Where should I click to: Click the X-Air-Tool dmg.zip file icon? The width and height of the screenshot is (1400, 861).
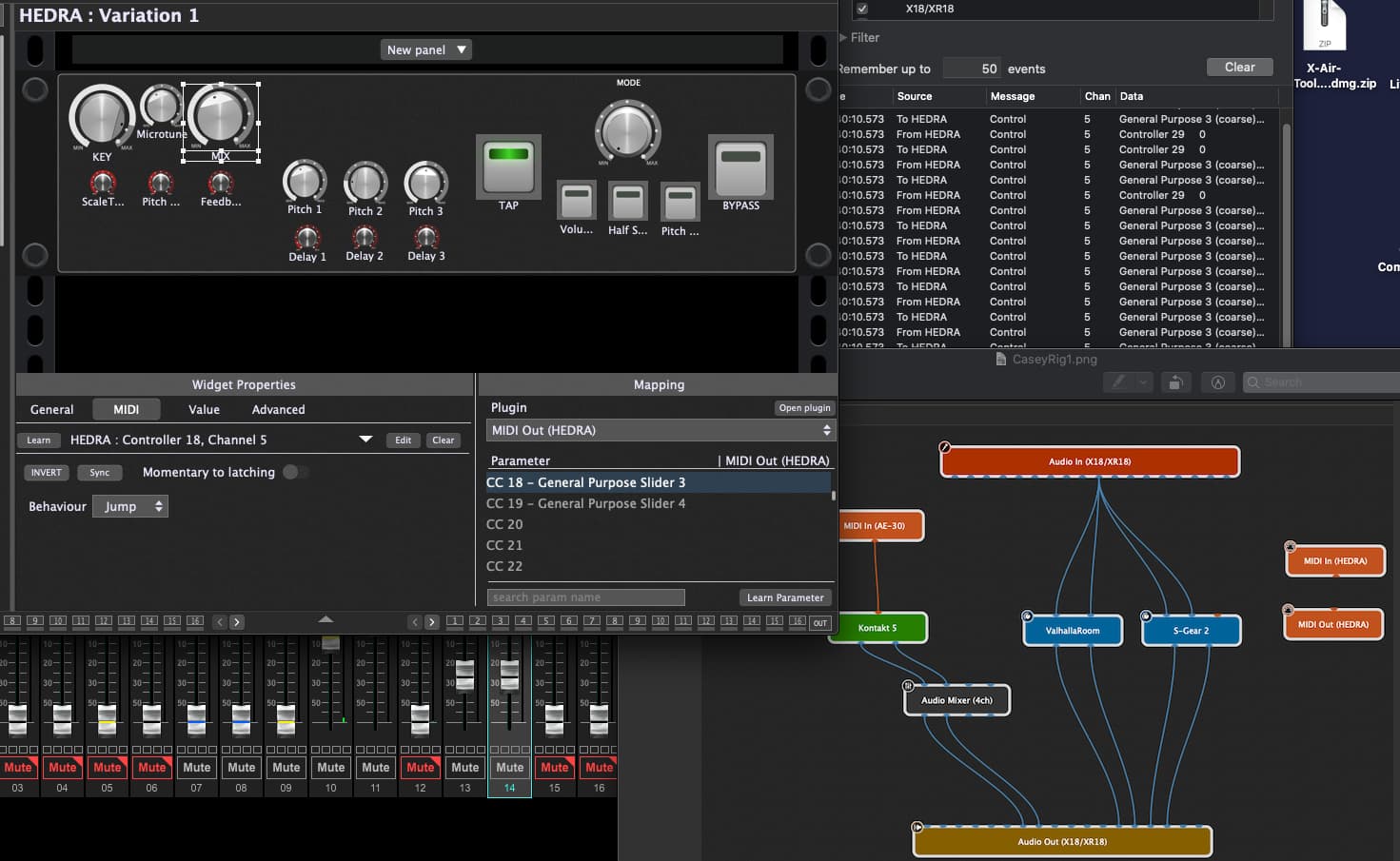(1324, 27)
